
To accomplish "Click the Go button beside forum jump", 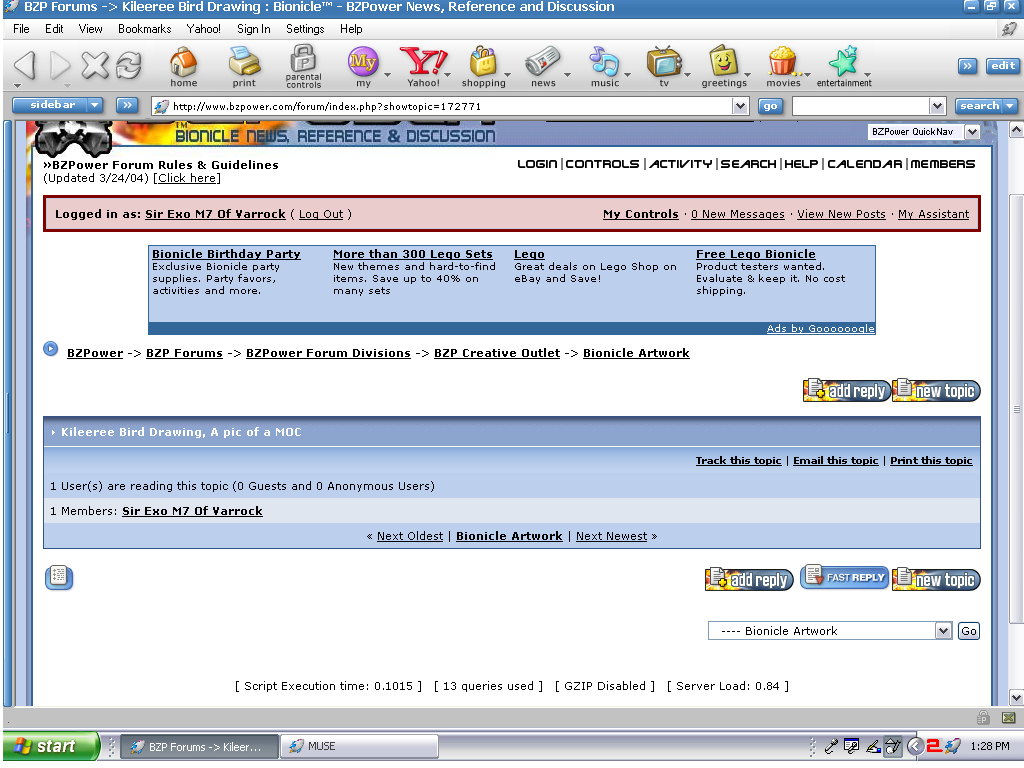I will coord(968,631).
